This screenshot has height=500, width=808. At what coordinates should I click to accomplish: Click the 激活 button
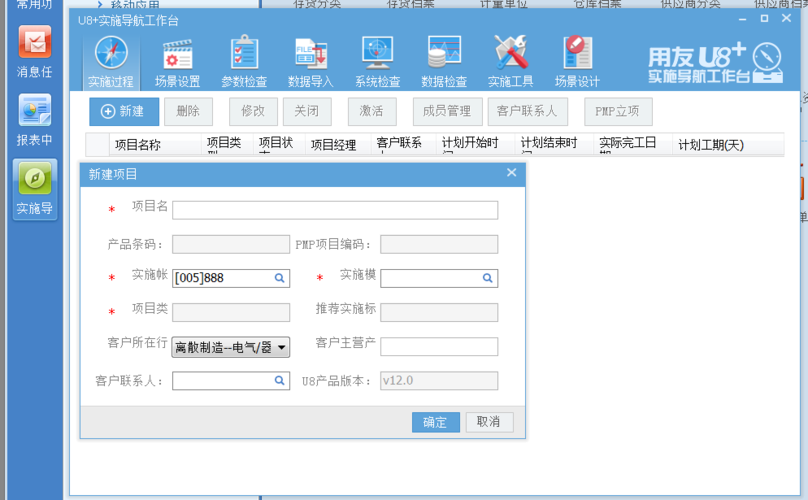[372, 111]
